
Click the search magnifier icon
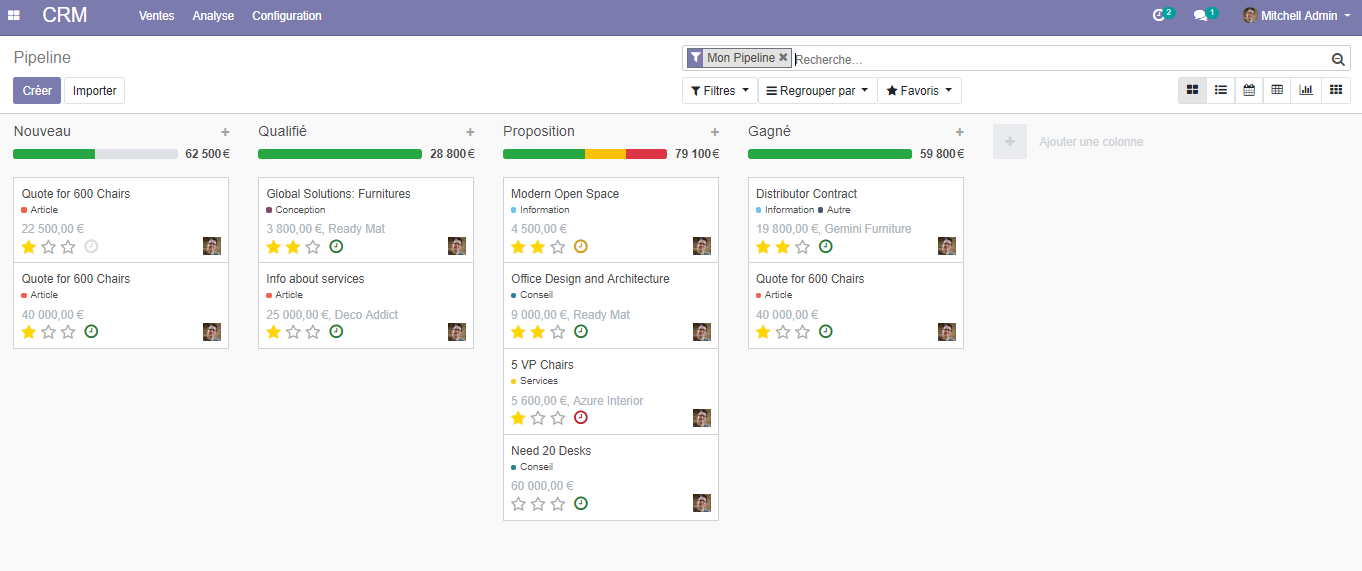coord(1337,60)
